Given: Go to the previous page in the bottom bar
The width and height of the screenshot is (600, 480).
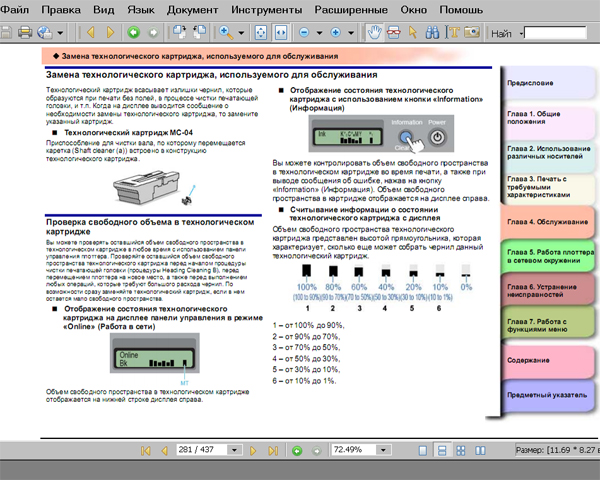Looking at the screenshot, I should (x=165, y=451).
